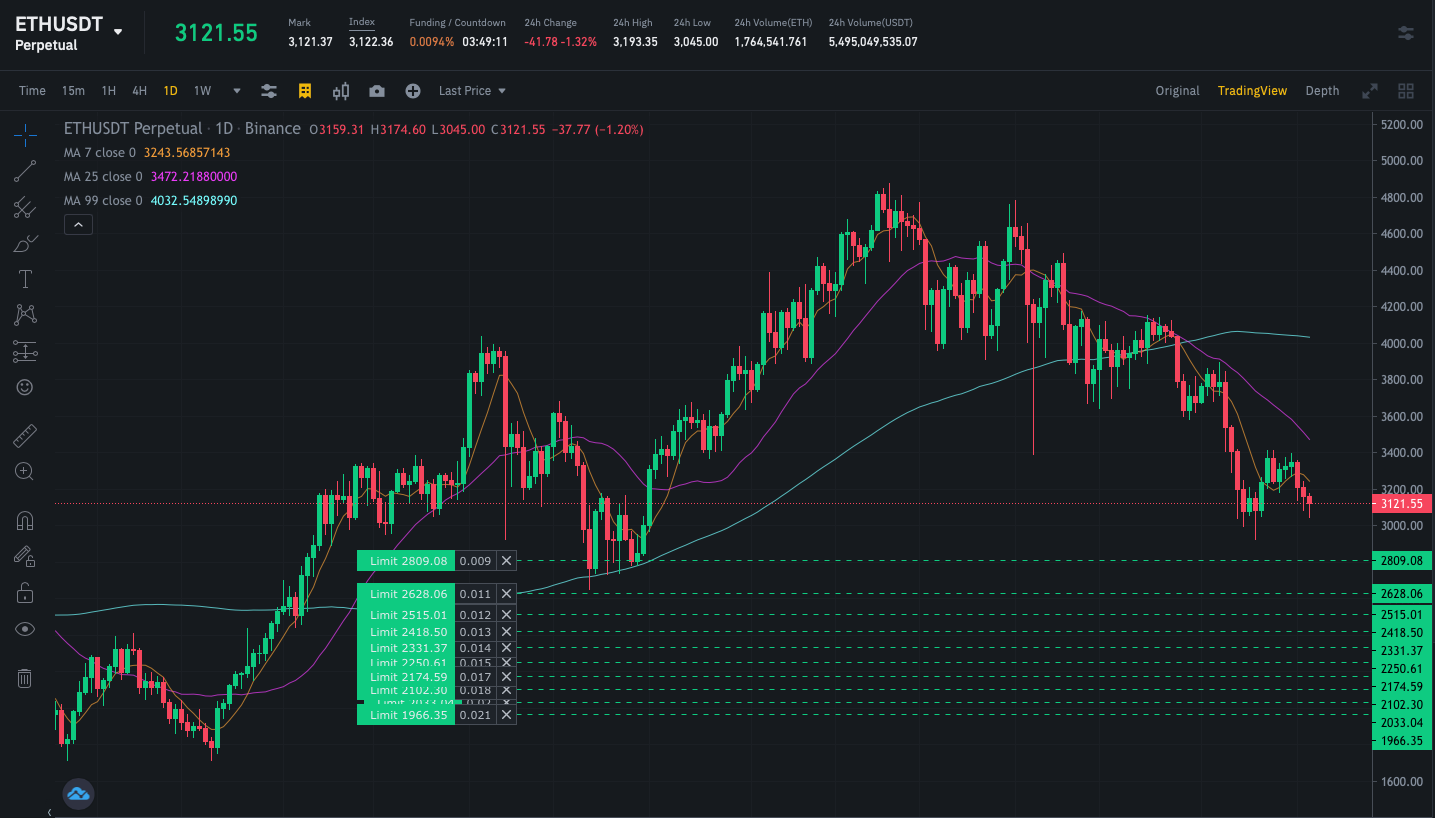Select the 4H timeframe
Viewport: 1435px width, 818px height.
(x=140, y=91)
